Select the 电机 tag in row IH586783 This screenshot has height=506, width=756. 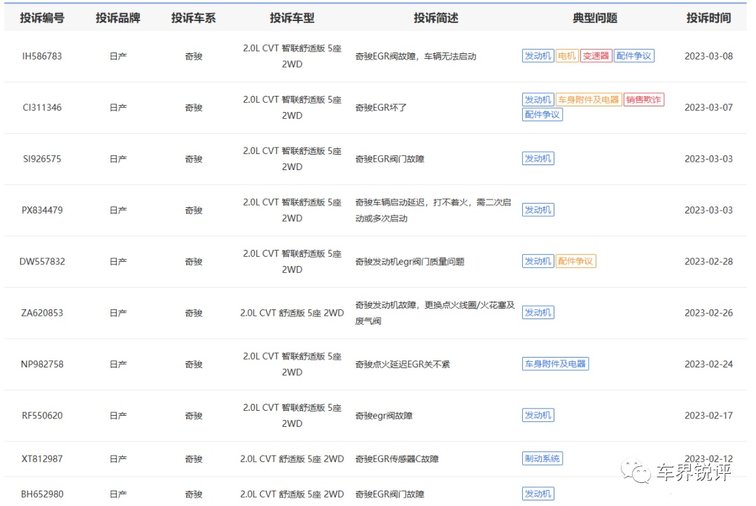coord(567,56)
